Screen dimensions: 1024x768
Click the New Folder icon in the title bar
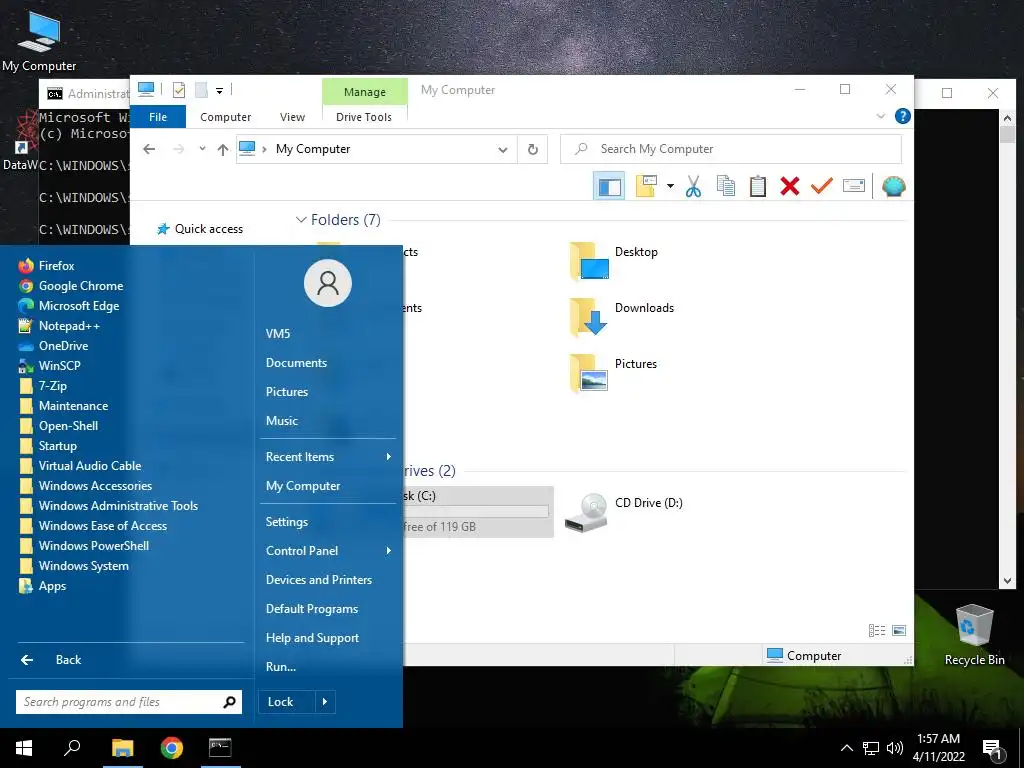[201, 90]
